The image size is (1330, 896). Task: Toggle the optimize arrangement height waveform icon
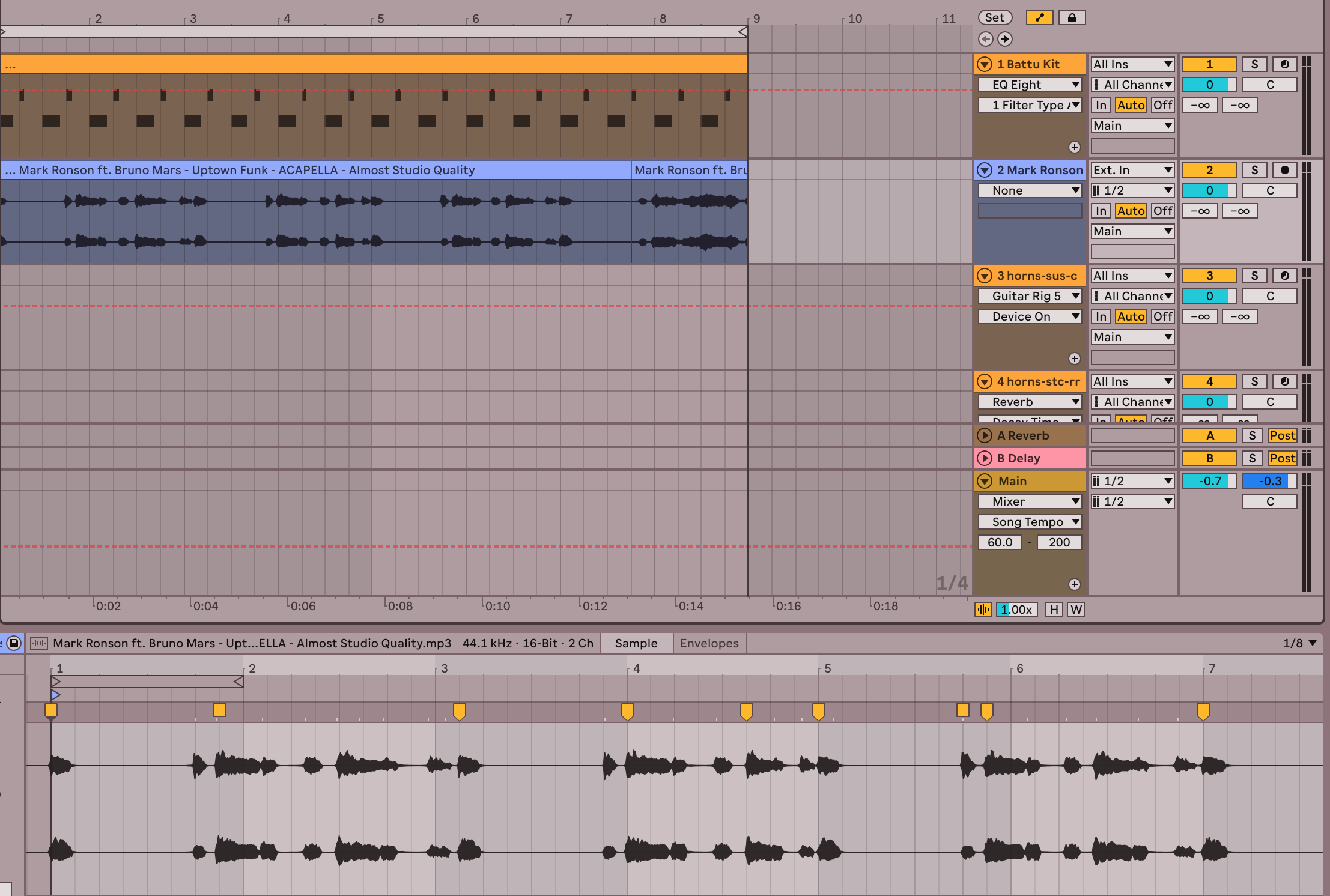coord(983,610)
